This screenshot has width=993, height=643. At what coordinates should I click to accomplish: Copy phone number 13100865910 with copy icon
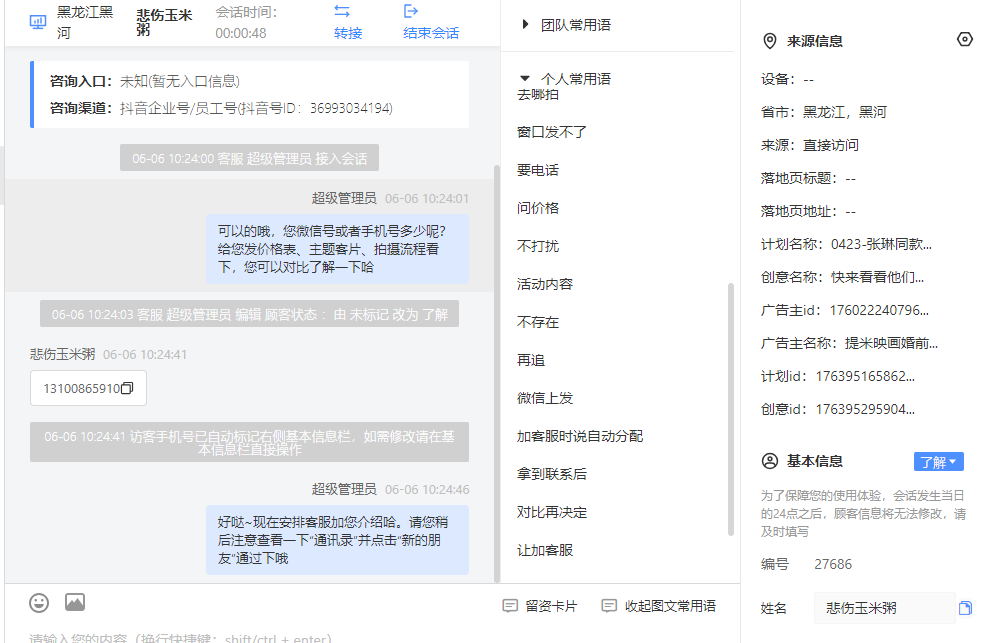[127, 388]
